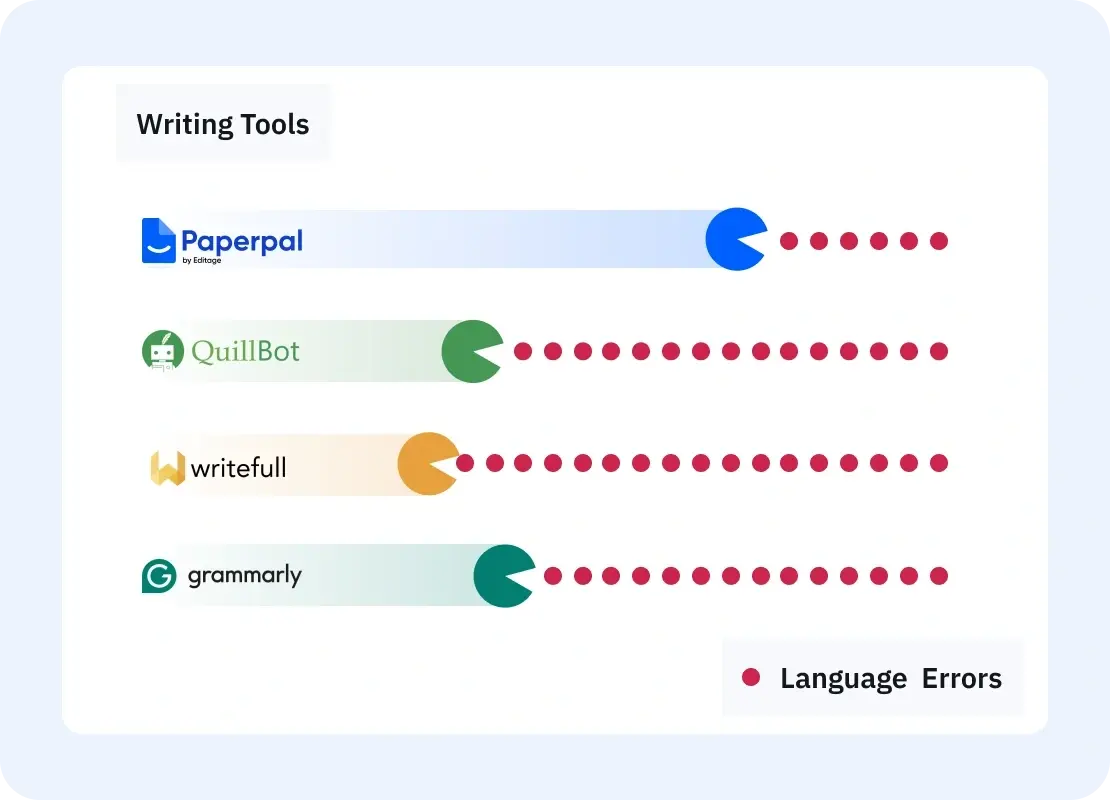Click the orange Writefull pac-man shape
The width and height of the screenshot is (1110, 800).
(x=425, y=463)
